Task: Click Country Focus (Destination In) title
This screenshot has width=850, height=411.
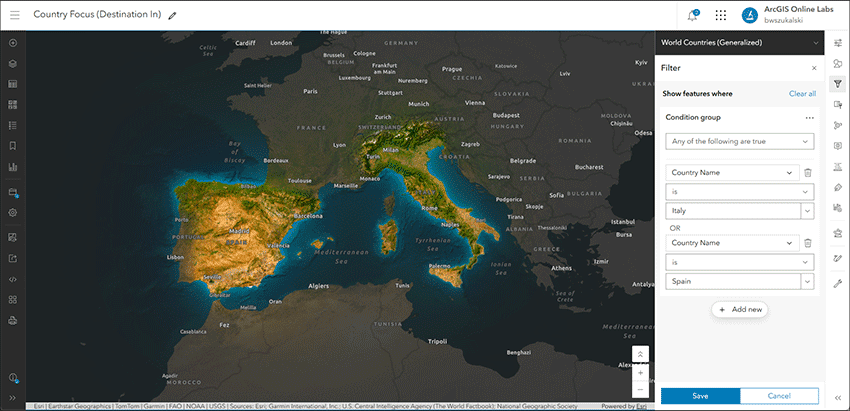Action: click(98, 15)
